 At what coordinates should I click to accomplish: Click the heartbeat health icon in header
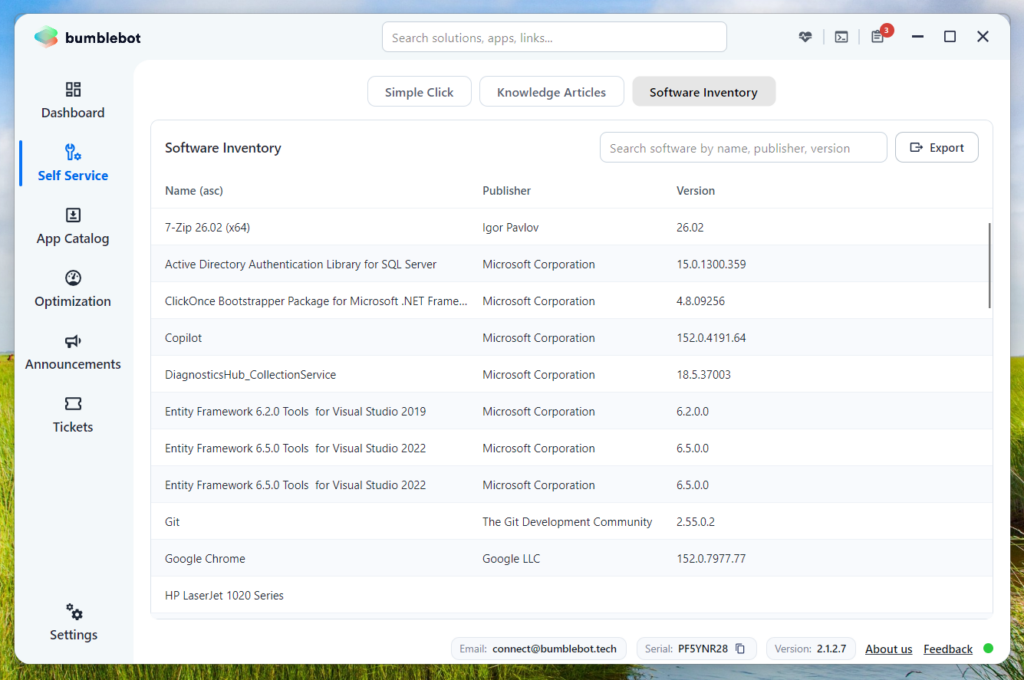[805, 37]
